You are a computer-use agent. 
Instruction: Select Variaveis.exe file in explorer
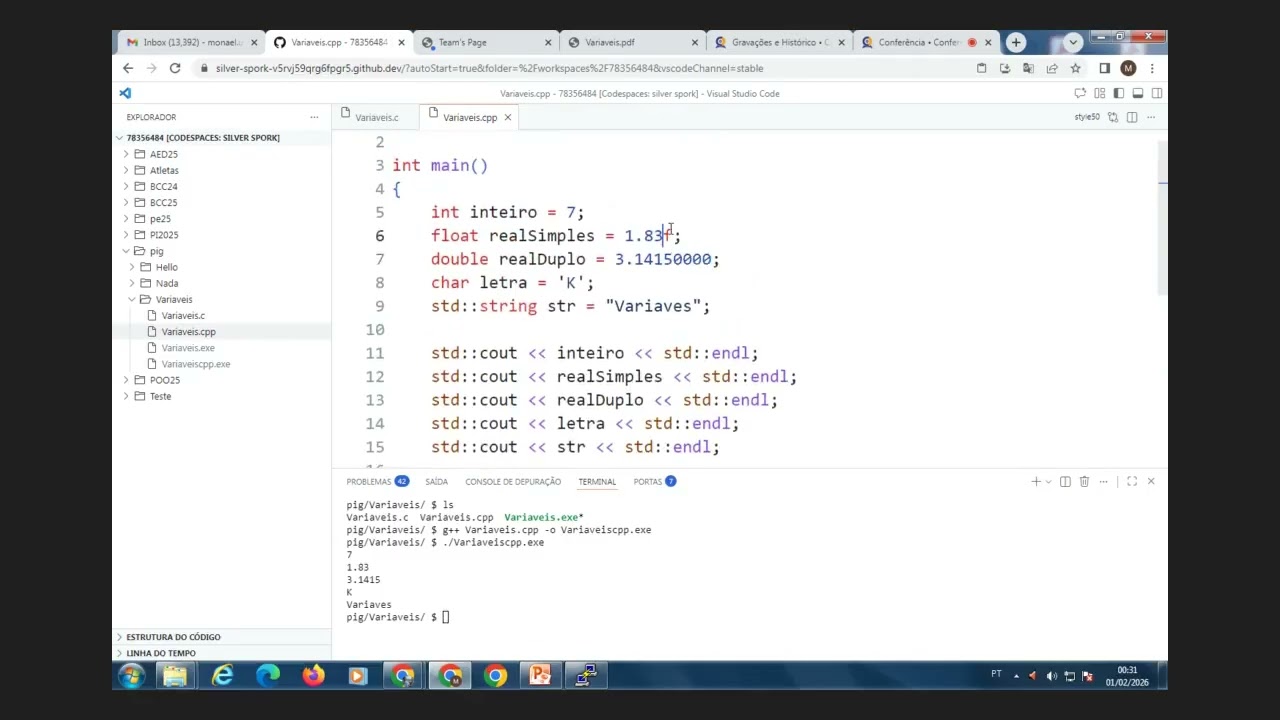tap(188, 348)
